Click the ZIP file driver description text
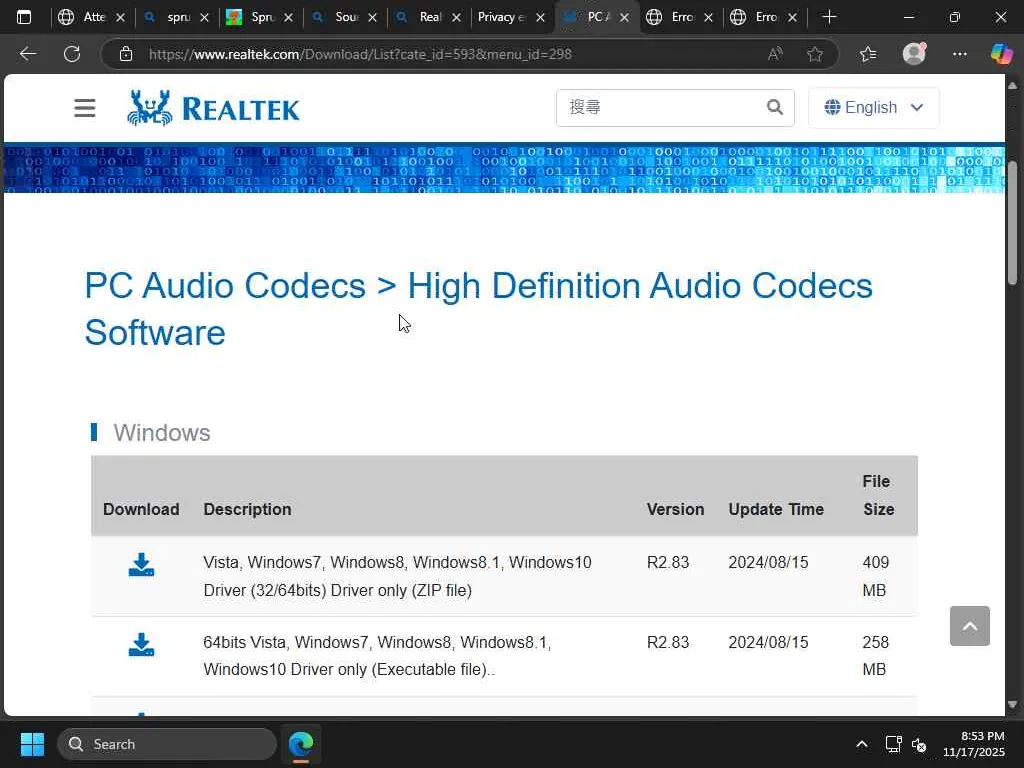 tap(397, 576)
